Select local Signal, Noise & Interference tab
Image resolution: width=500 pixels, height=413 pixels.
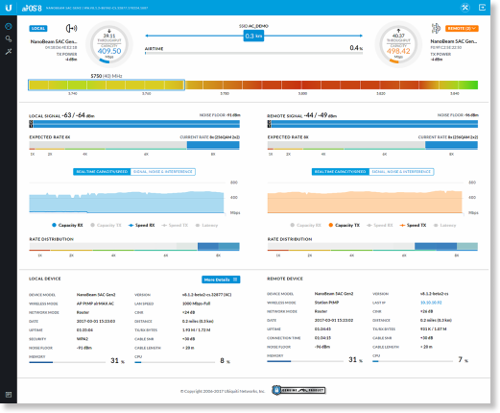coord(163,172)
